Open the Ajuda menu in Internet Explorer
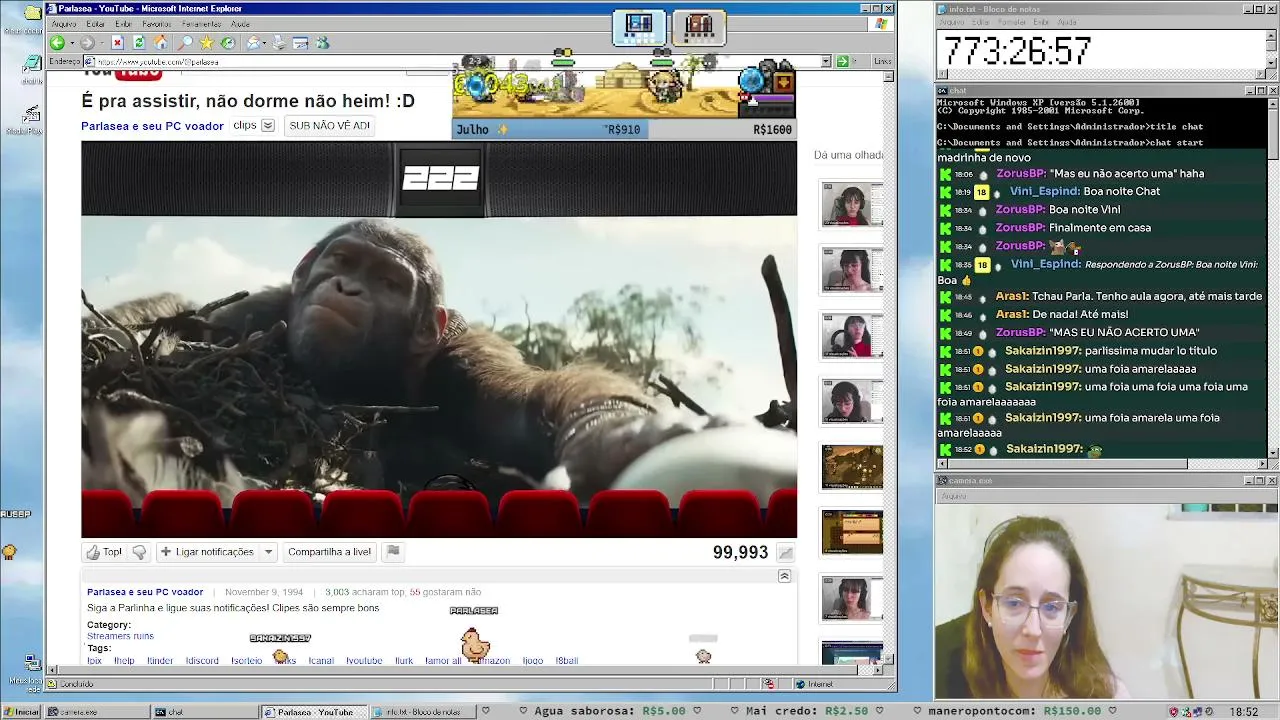This screenshot has height=720, width=1280. tap(240, 24)
